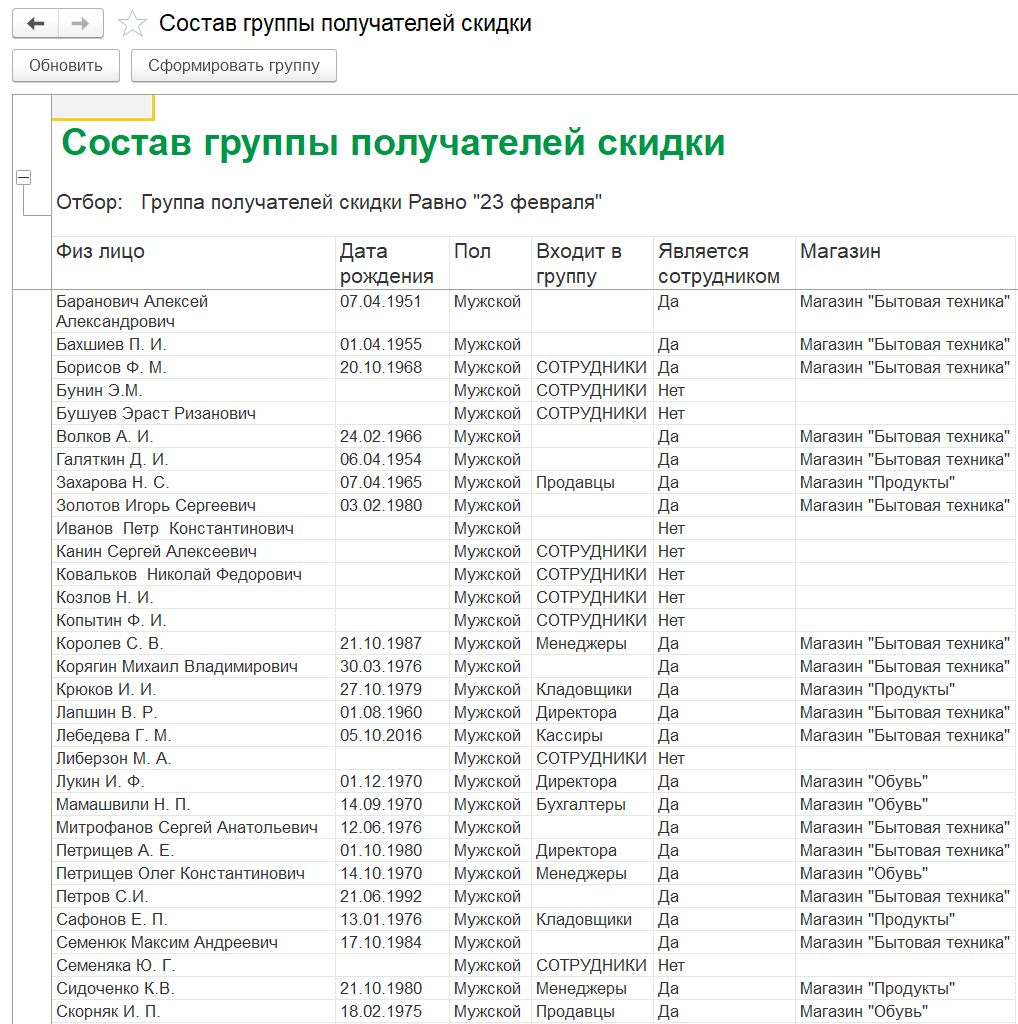This screenshot has width=1018, height=1024.
Task: Select Бухгалтеры group cell for Мамашвили
Action: pos(581,804)
